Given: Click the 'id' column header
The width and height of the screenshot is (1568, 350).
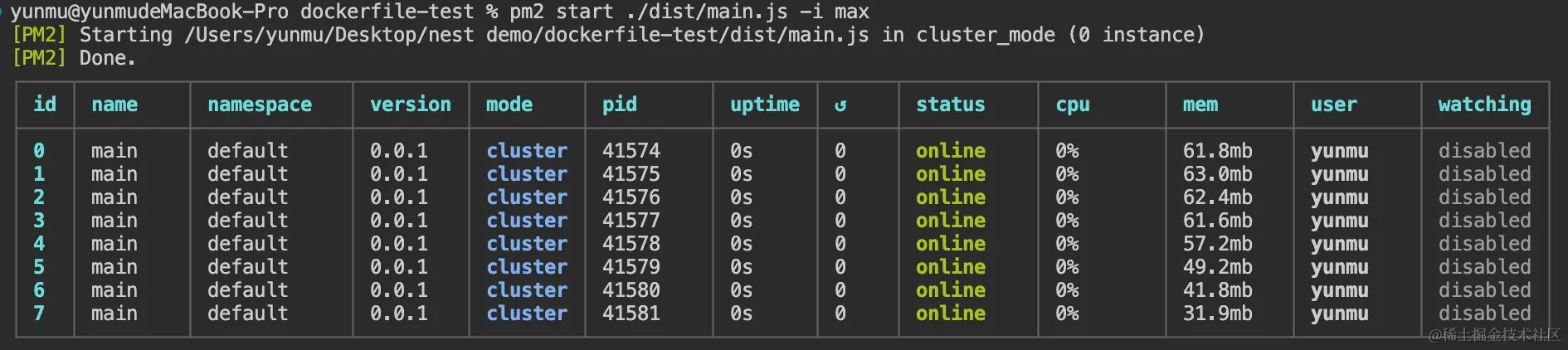Looking at the screenshot, I should [45, 105].
